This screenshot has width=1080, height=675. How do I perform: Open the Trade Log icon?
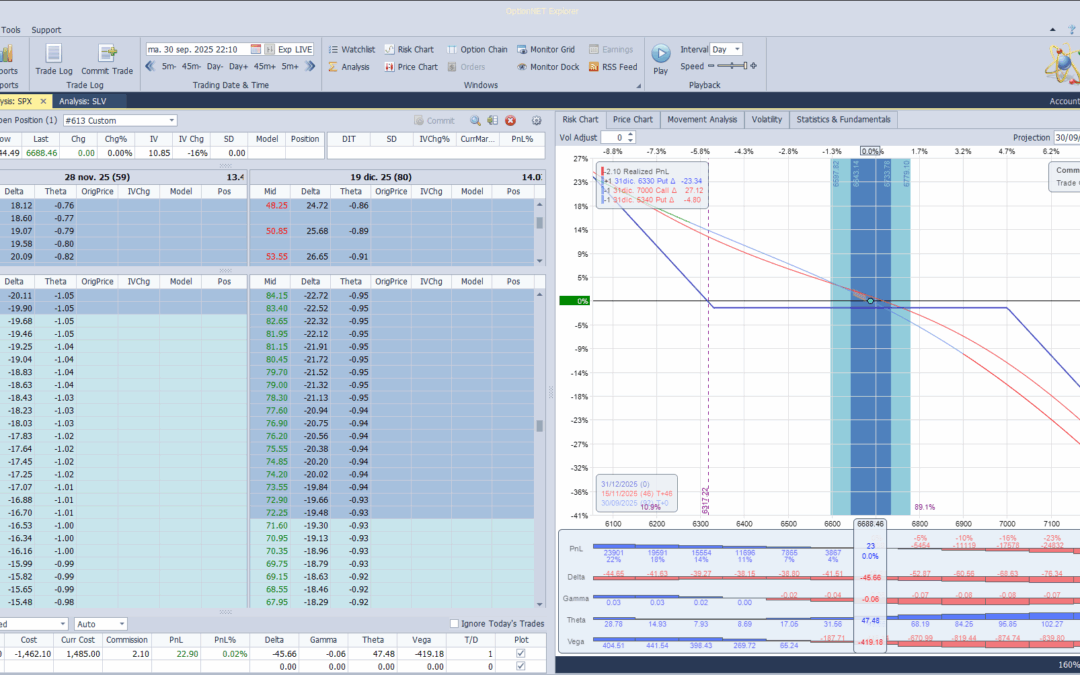54,55
